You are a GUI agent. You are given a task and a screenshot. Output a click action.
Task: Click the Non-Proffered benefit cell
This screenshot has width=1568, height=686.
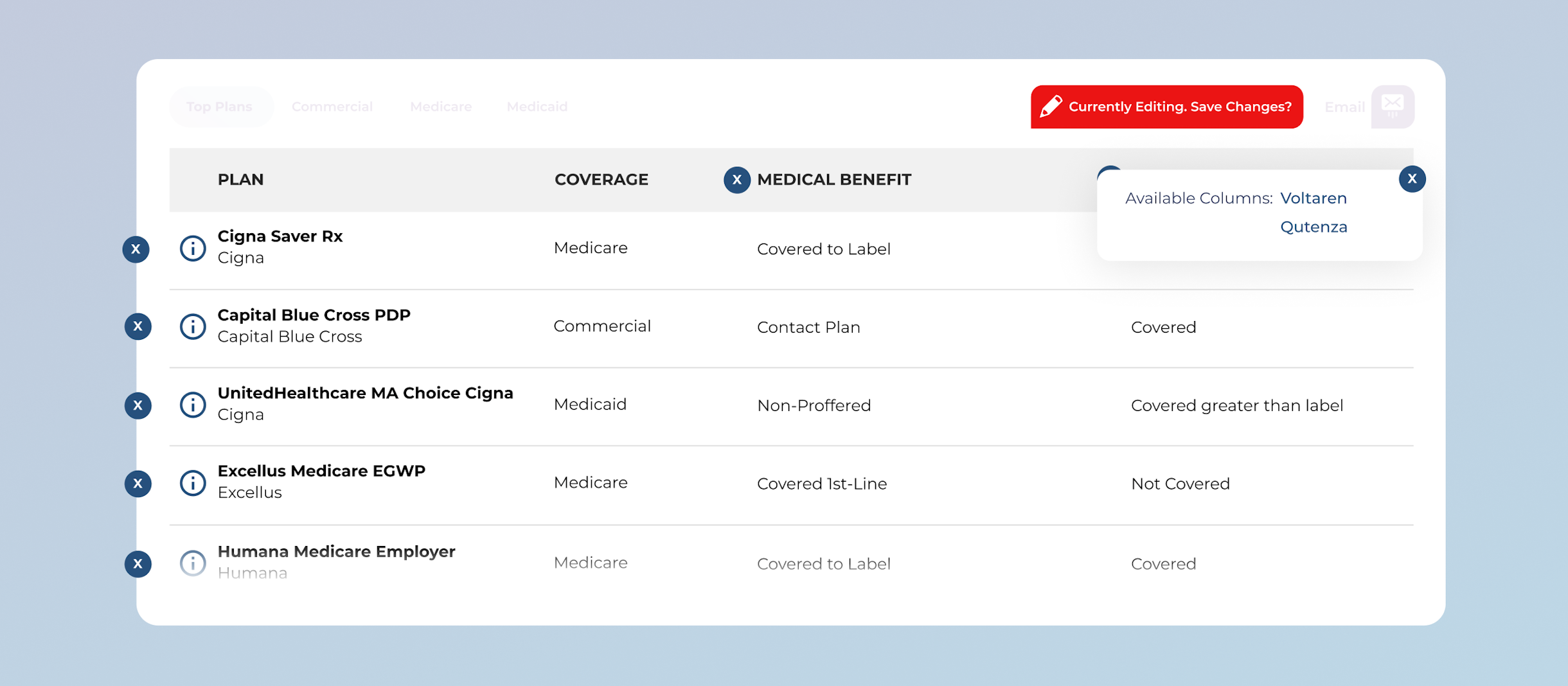click(814, 406)
